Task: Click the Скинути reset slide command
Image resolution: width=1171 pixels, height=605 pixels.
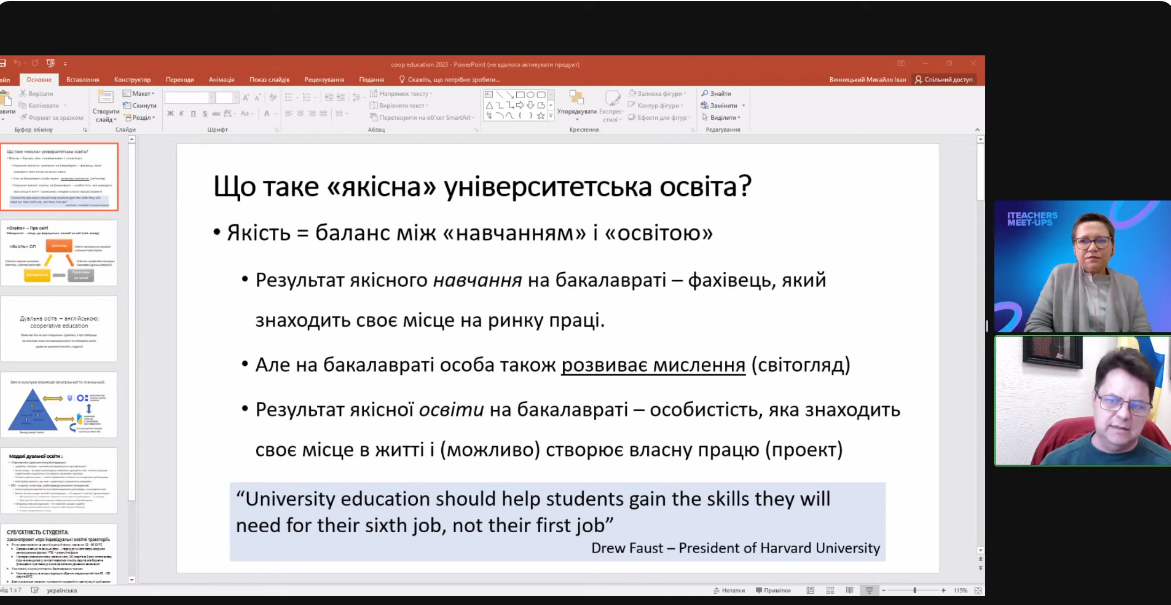Action: point(140,105)
